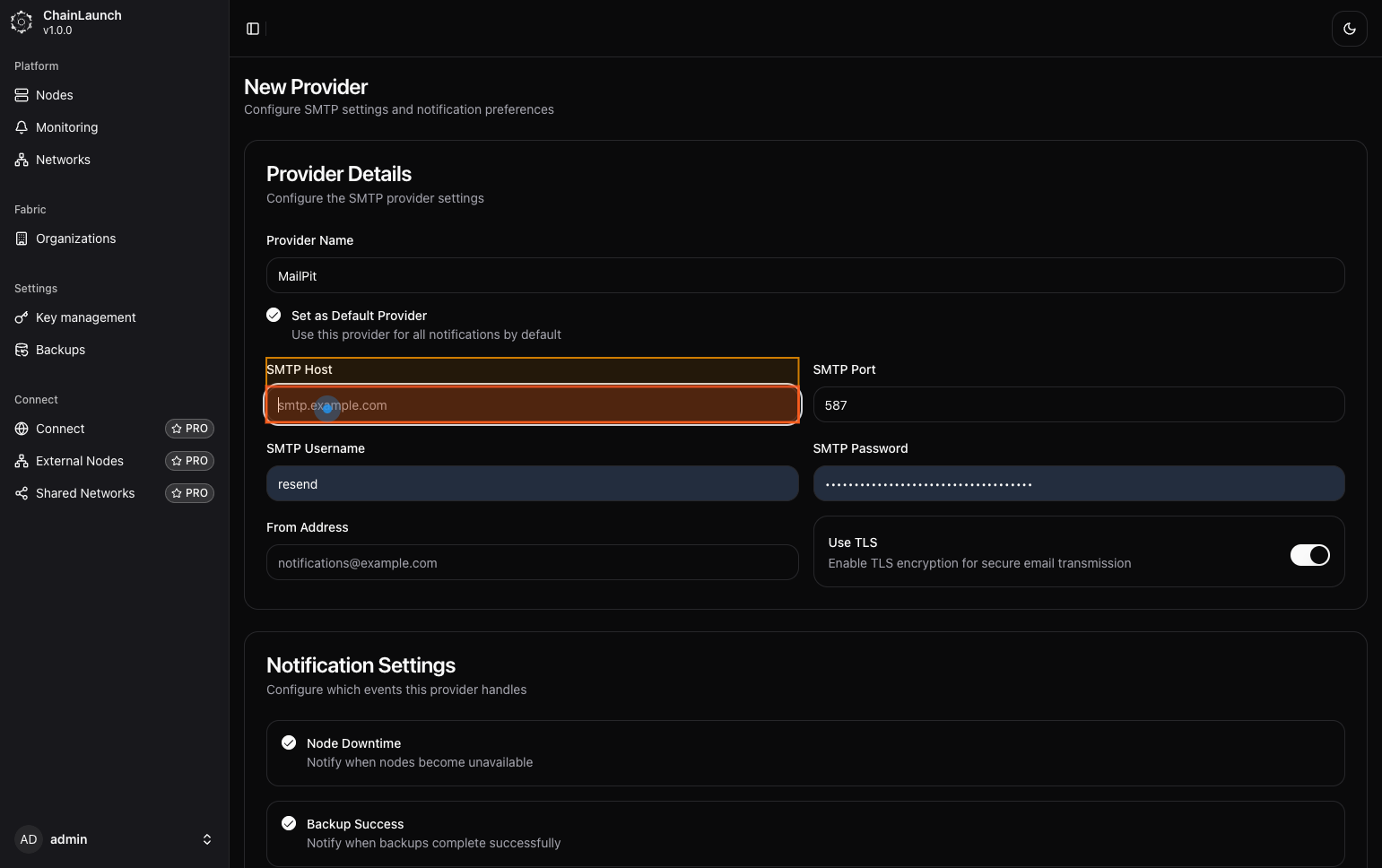
Task: Go to External Nodes page
Action: tap(79, 461)
